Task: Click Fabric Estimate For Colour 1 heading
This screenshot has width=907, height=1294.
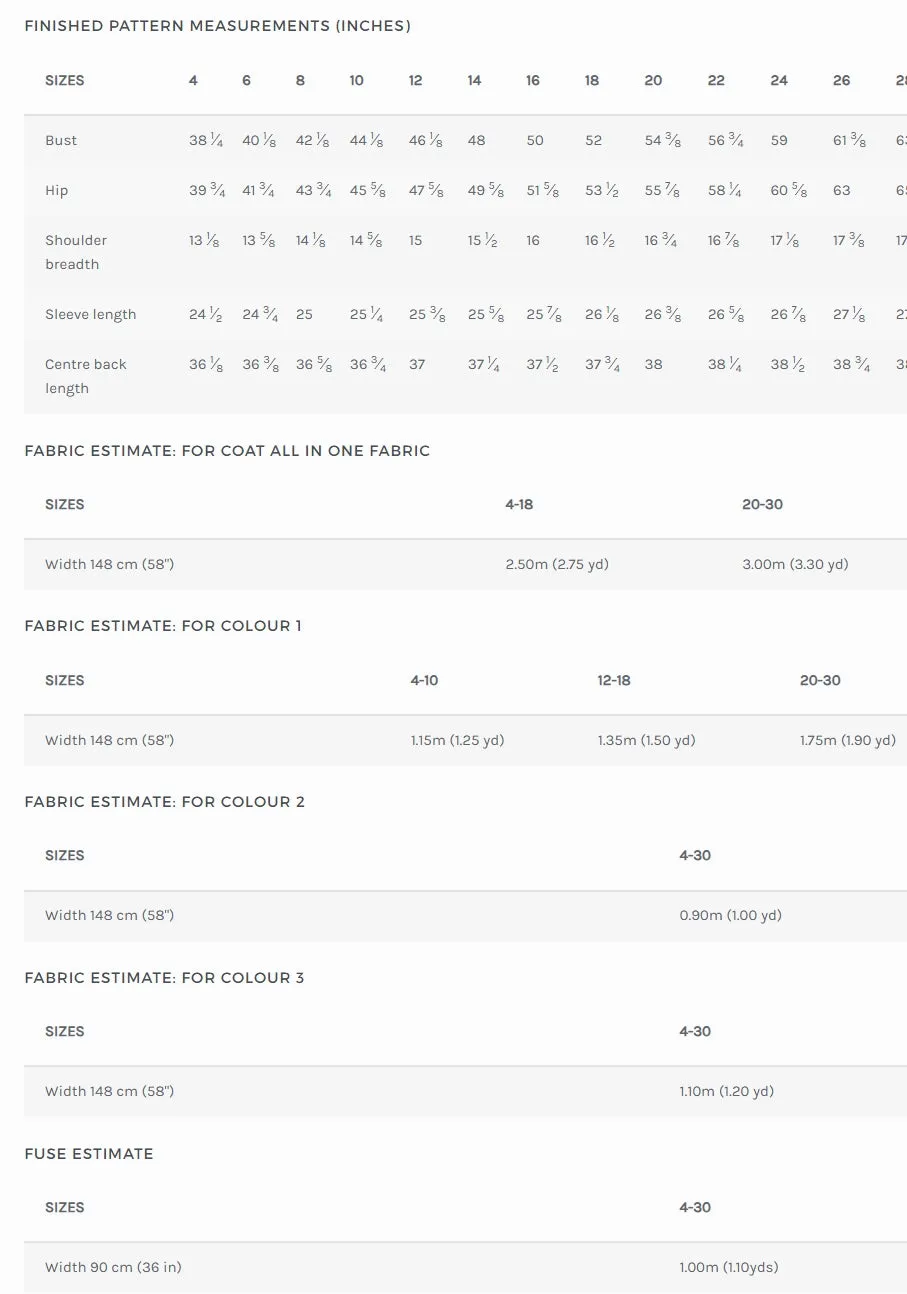Action: (x=163, y=626)
